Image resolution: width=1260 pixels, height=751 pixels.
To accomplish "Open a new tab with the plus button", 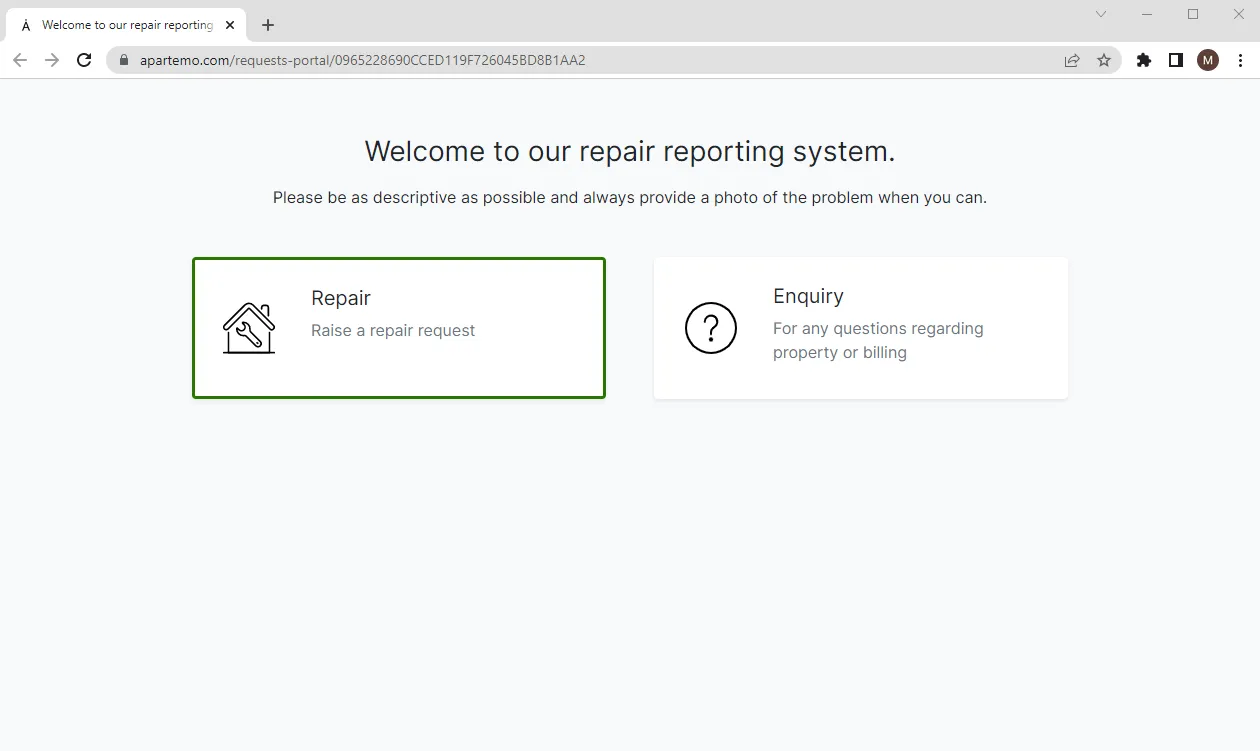I will point(267,25).
